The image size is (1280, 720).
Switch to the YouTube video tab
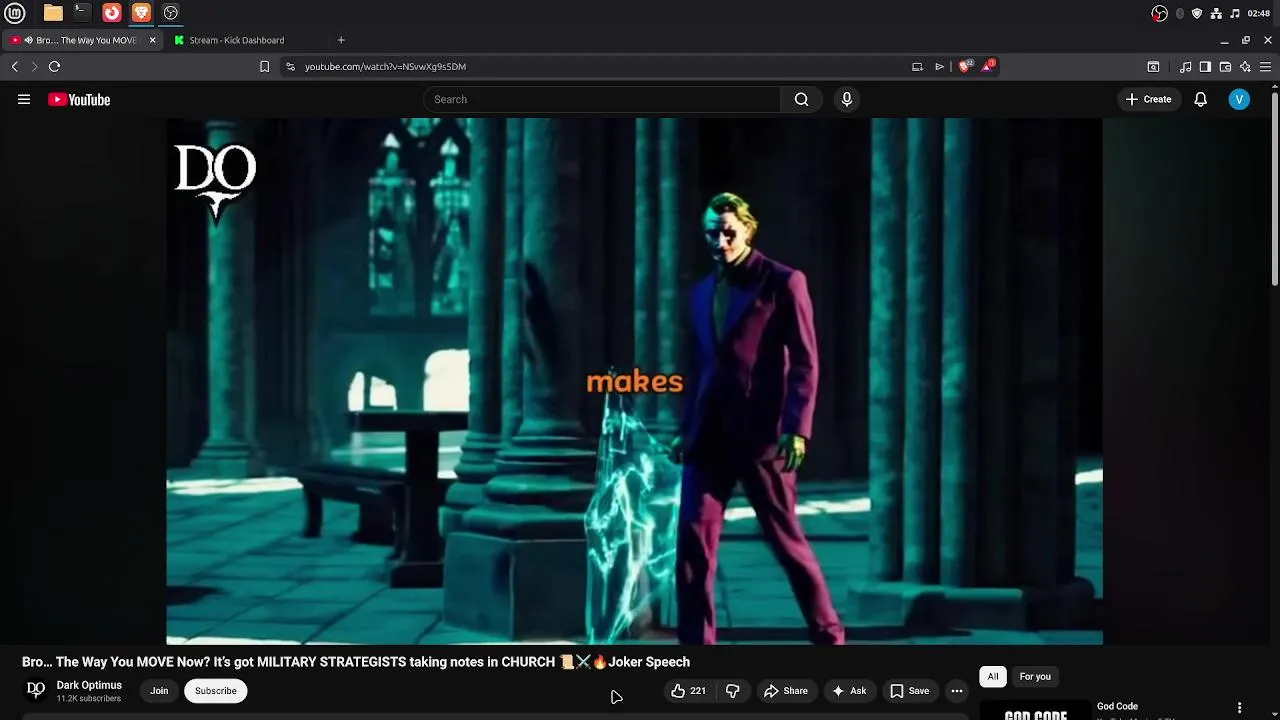click(80, 40)
